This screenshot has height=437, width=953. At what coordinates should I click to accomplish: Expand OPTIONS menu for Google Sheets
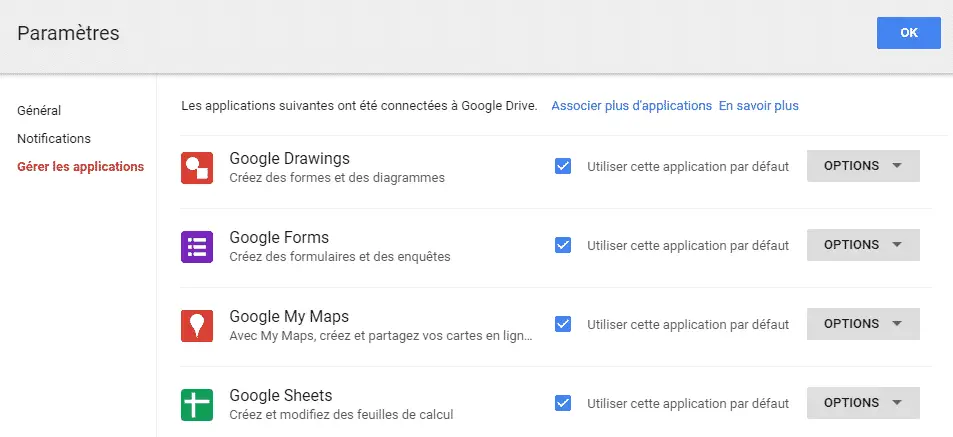coord(863,403)
